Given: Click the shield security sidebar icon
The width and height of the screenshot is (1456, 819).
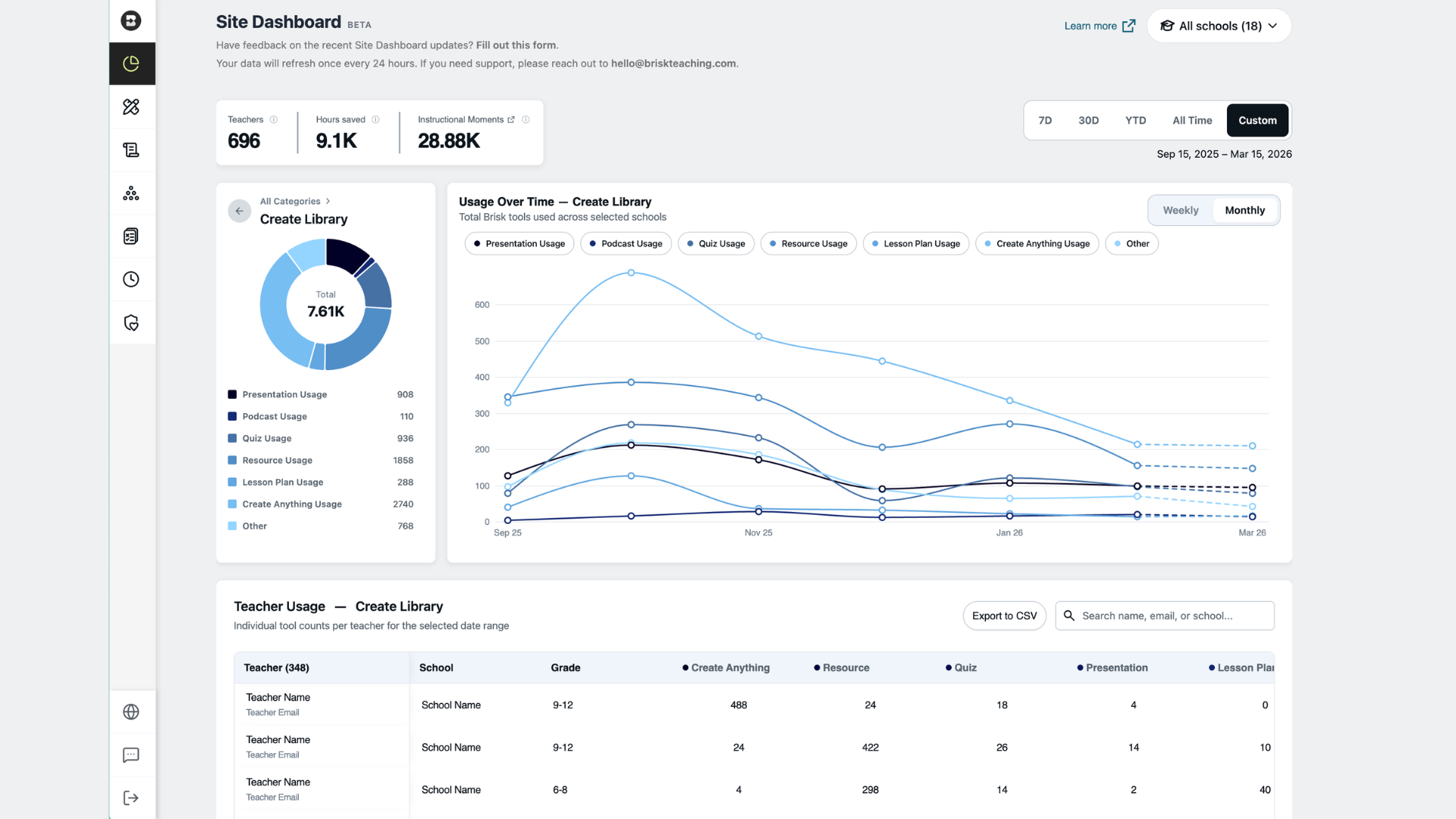Looking at the screenshot, I should coord(131,323).
